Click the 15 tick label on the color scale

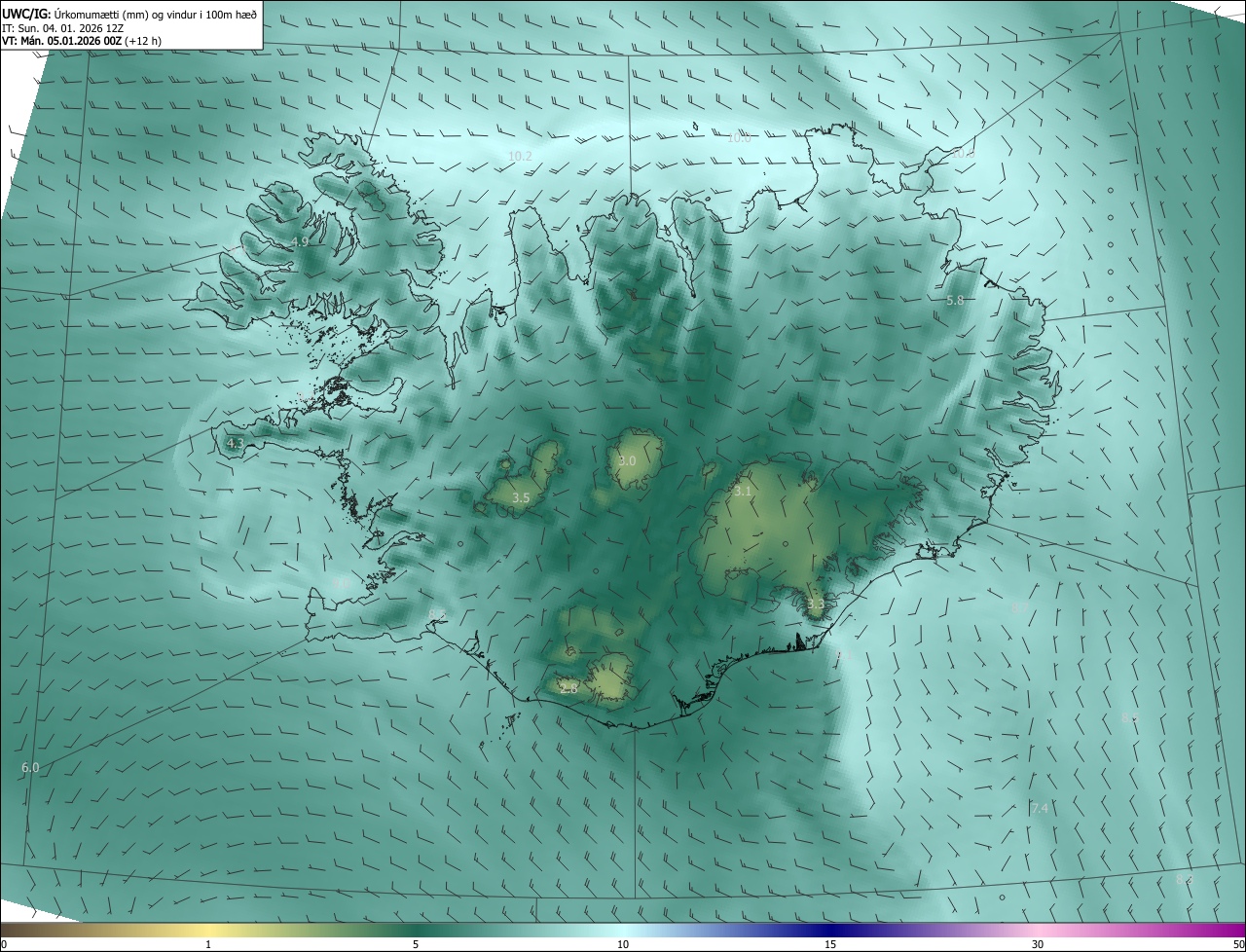click(830, 944)
